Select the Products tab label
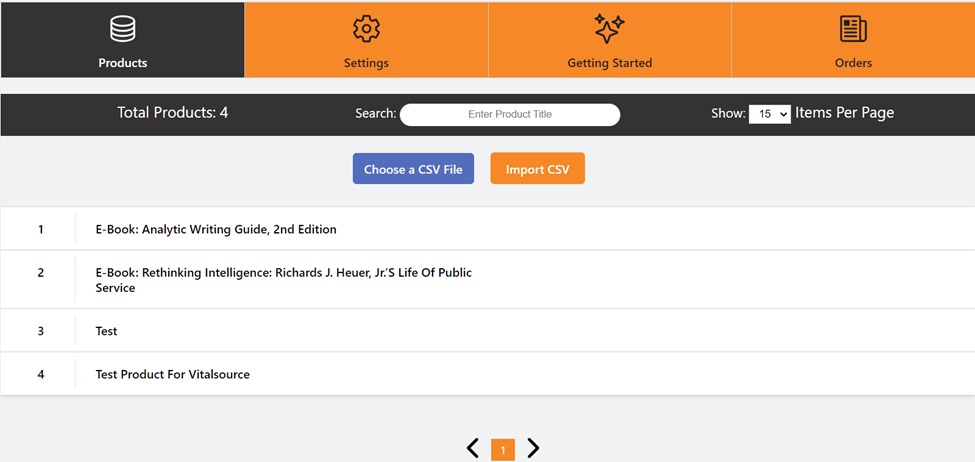975x462 pixels. [123, 63]
